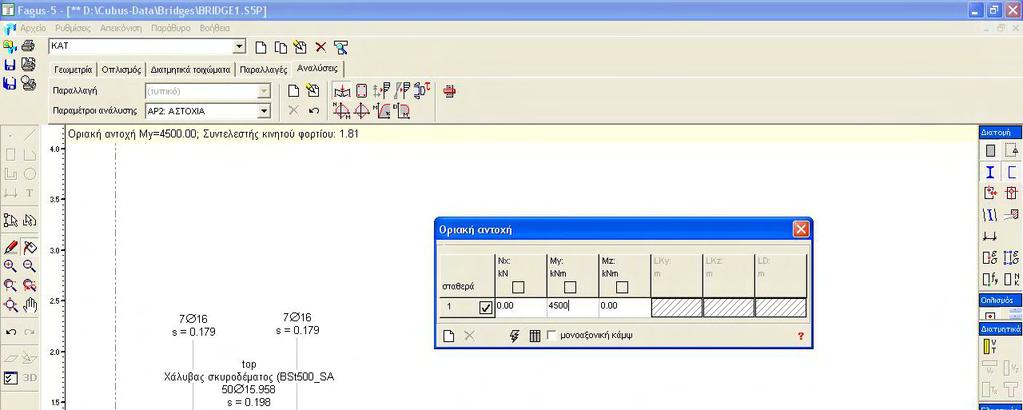
Task: Click the 50∅15.958 reinforcement label
Action: 249,390
